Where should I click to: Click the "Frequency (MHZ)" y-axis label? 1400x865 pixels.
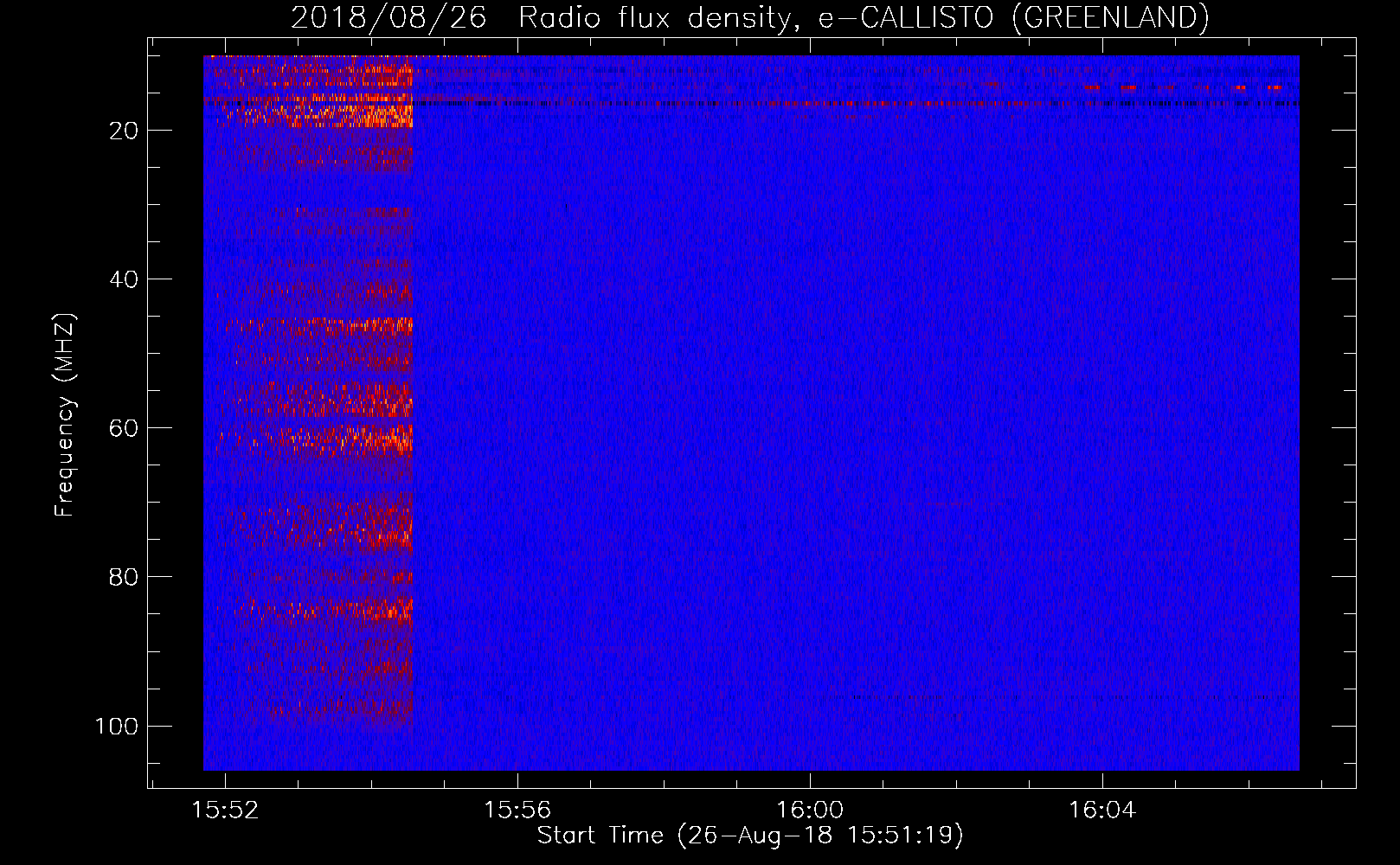[65, 414]
